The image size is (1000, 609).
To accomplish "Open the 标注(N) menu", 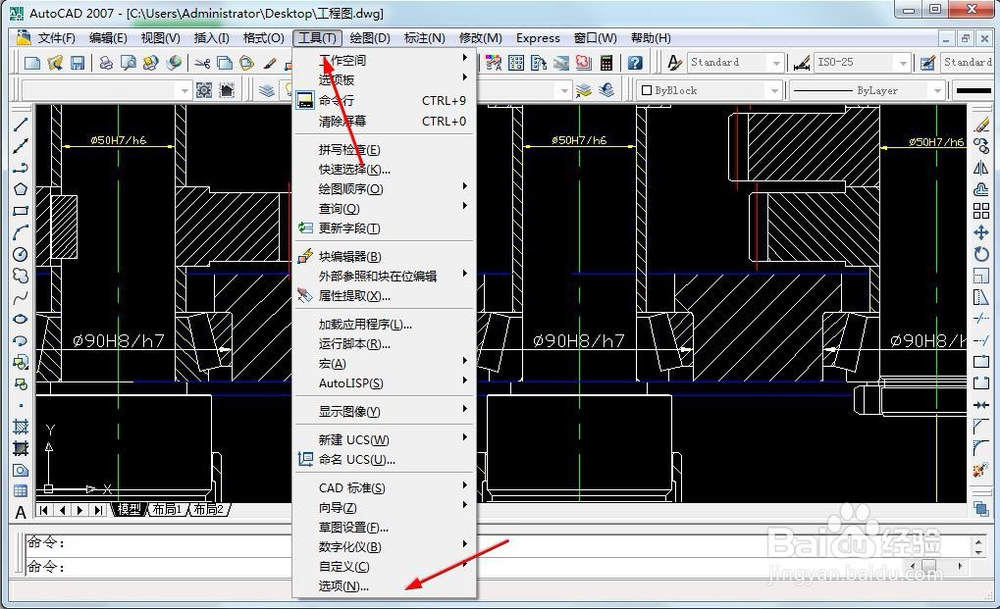I will coord(425,38).
